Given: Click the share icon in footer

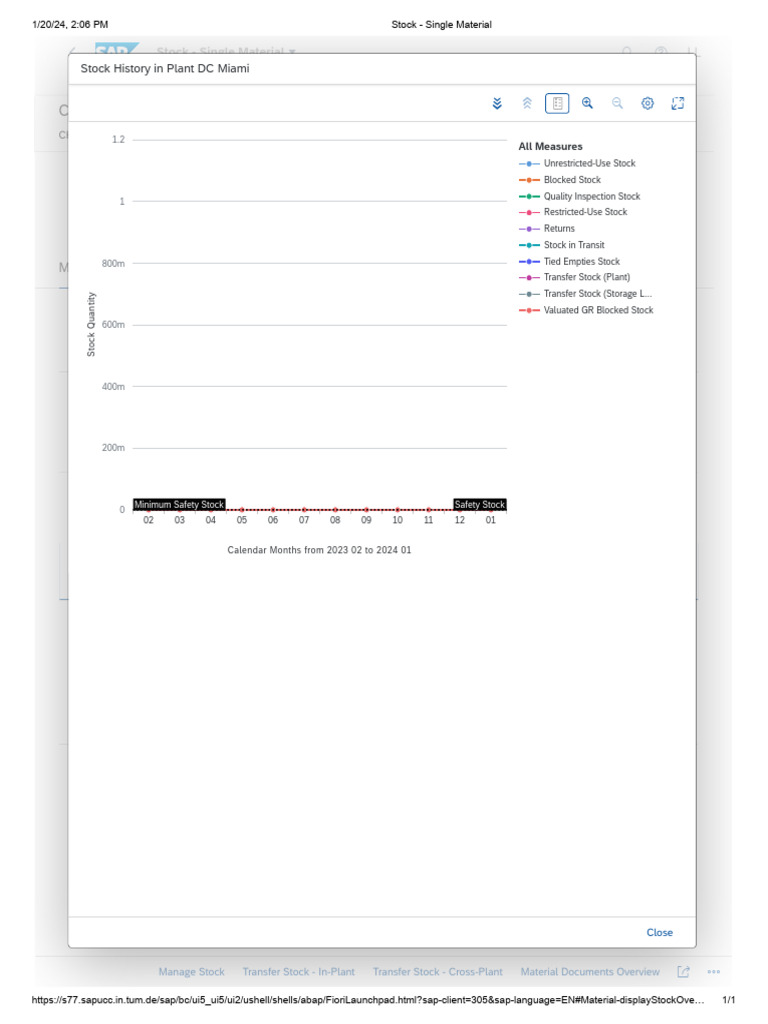Looking at the screenshot, I should click(683, 971).
